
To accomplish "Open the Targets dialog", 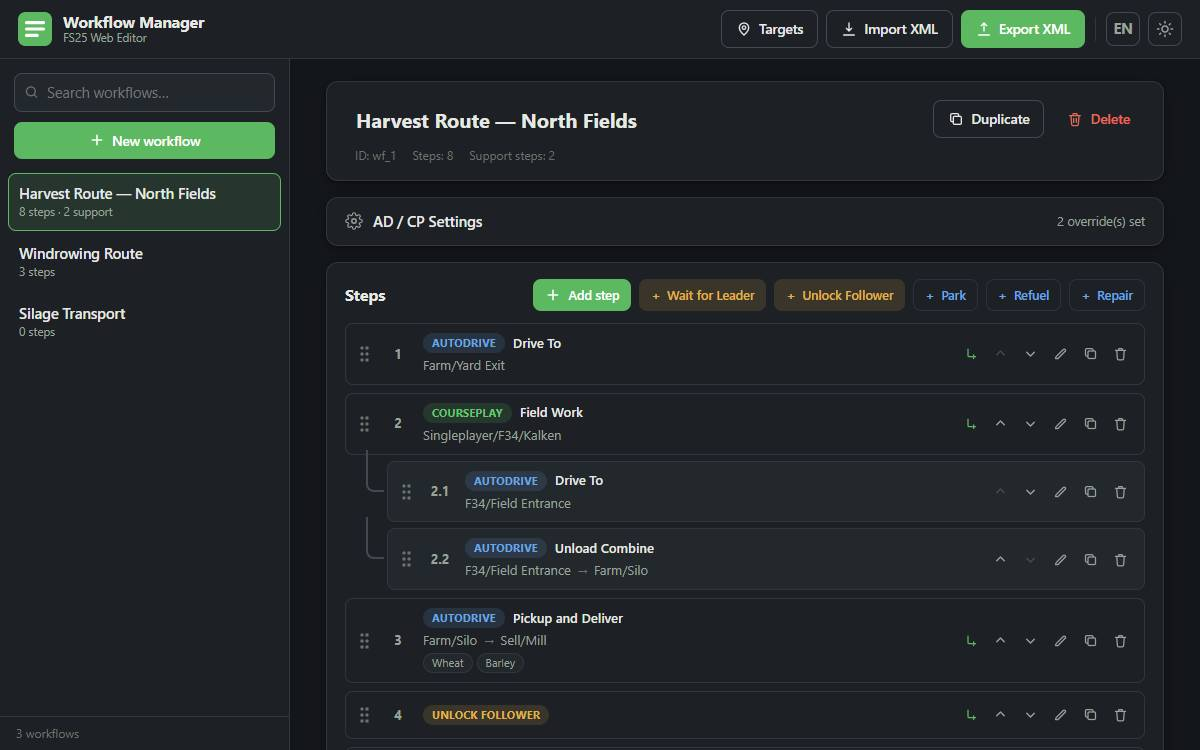I will click(x=769, y=29).
